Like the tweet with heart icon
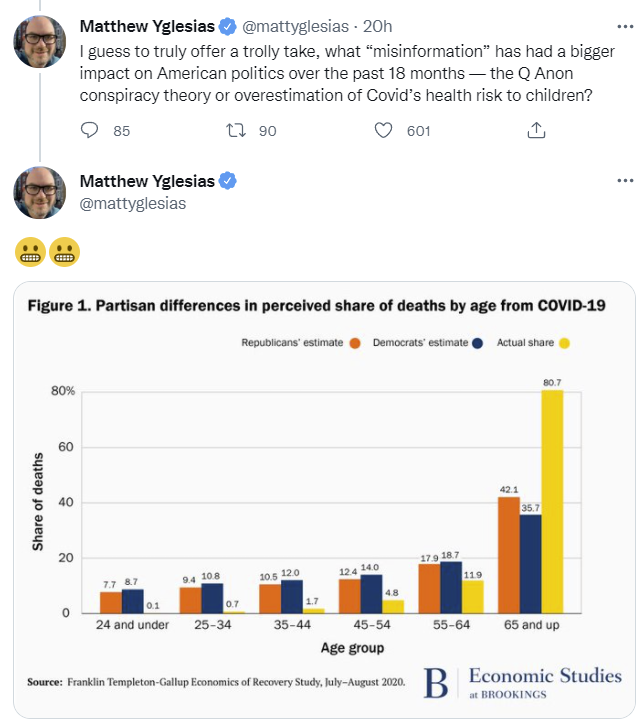Image resolution: width=643 pixels, height=728 pixels. (383, 130)
